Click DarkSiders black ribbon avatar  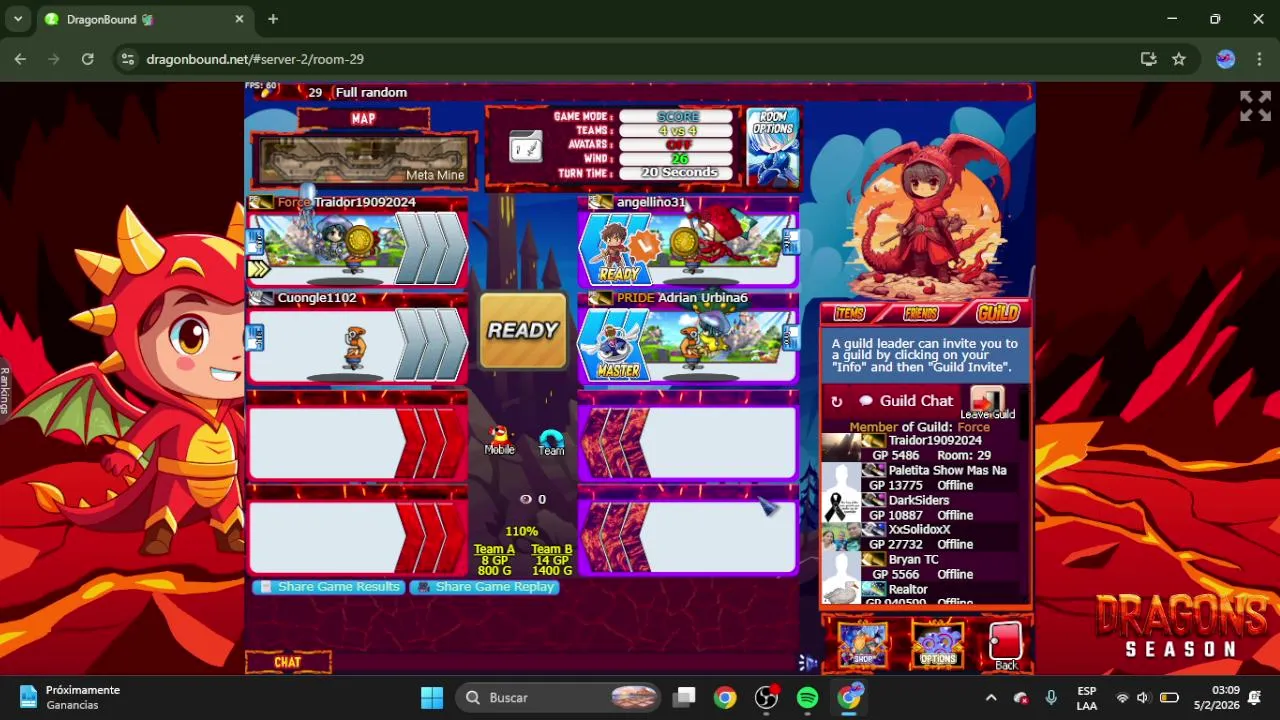click(x=840, y=507)
